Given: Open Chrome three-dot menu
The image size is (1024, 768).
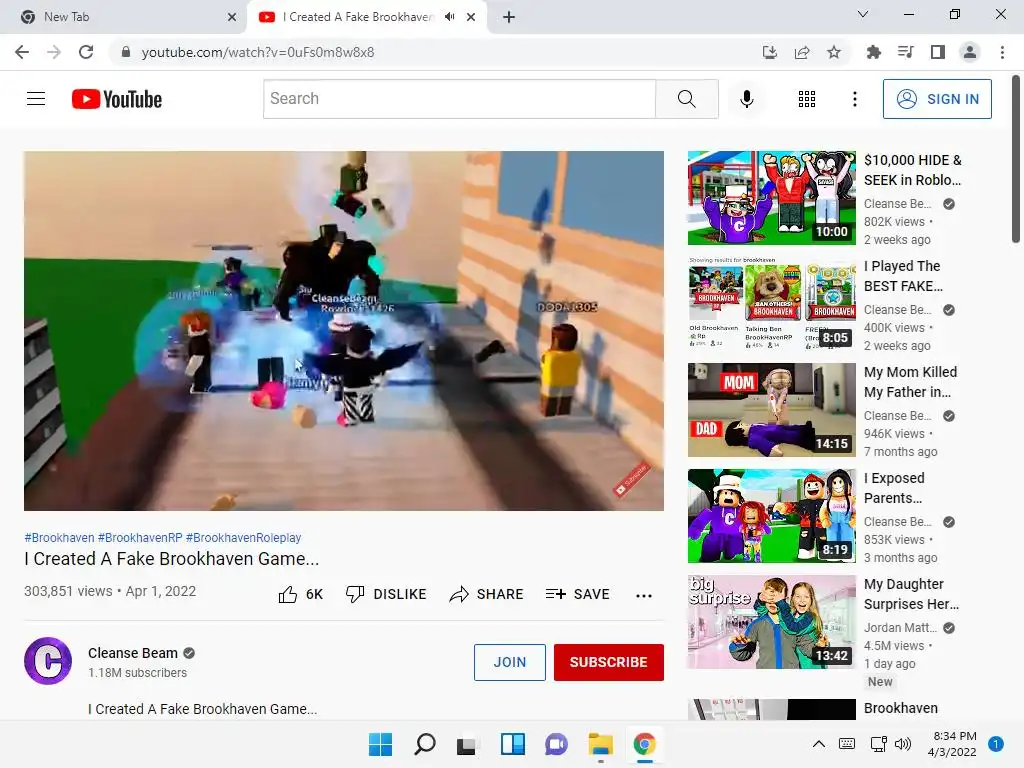Looking at the screenshot, I should coord(1002,52).
